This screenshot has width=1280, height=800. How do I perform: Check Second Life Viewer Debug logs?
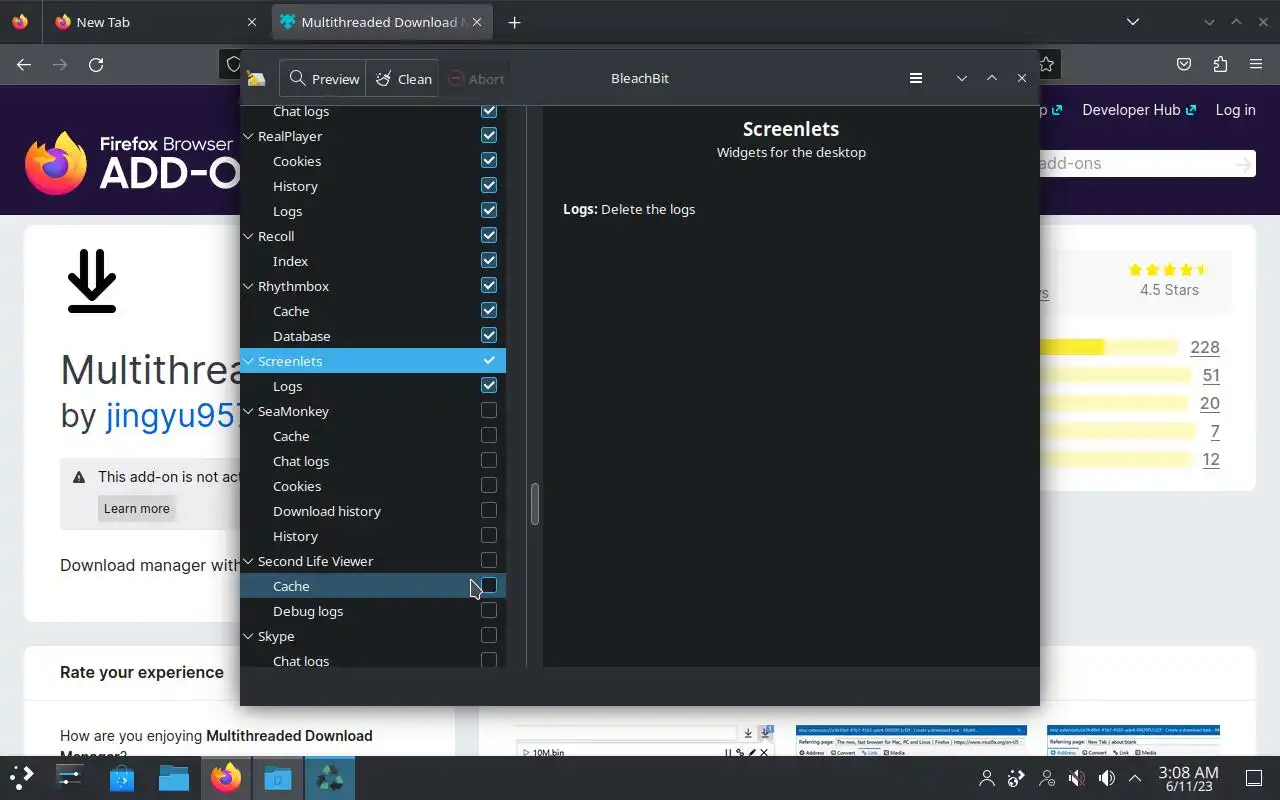click(x=489, y=610)
